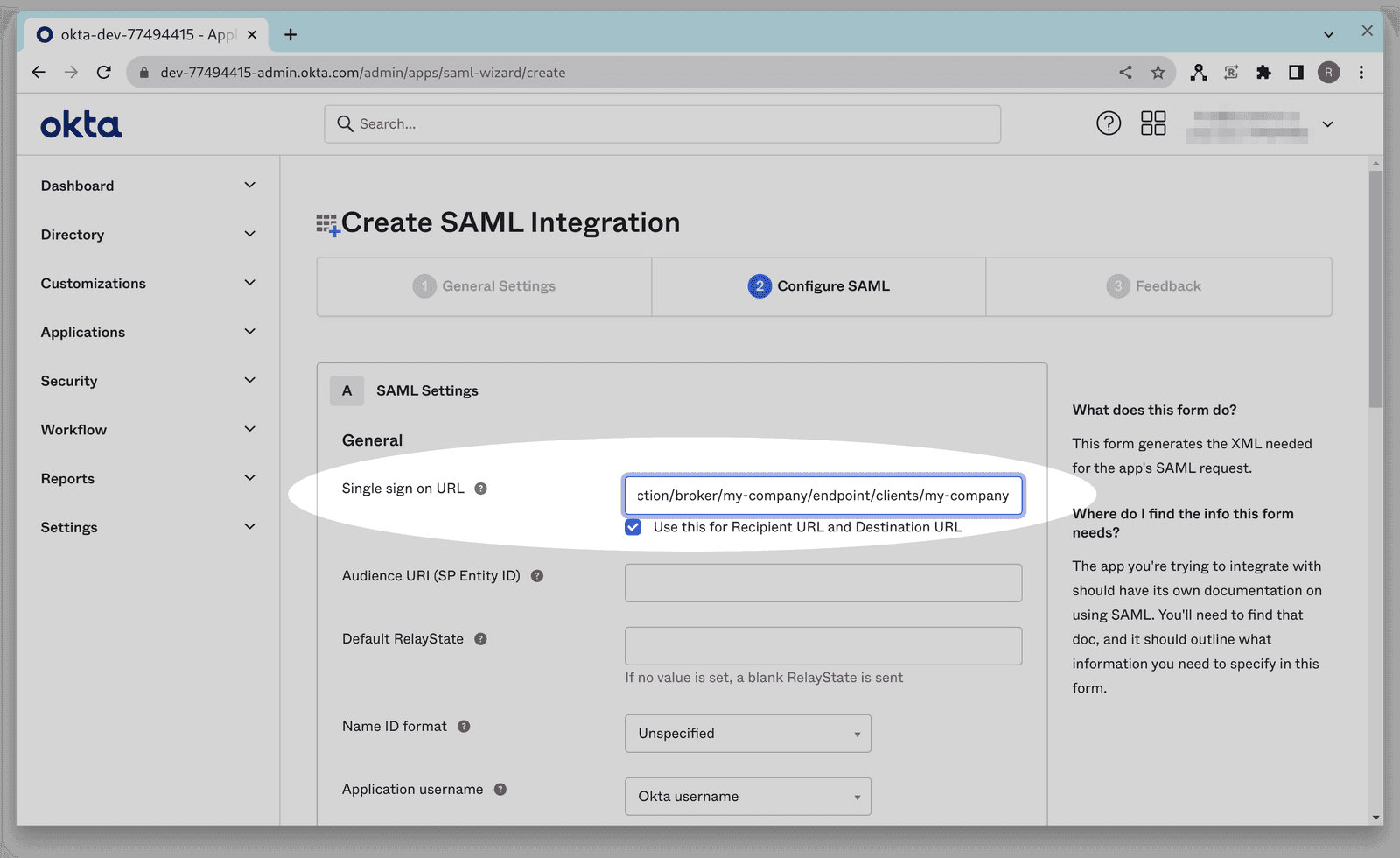This screenshot has width=1400, height=858.
Task: Click the browser address bar URL
Action: [x=362, y=73]
